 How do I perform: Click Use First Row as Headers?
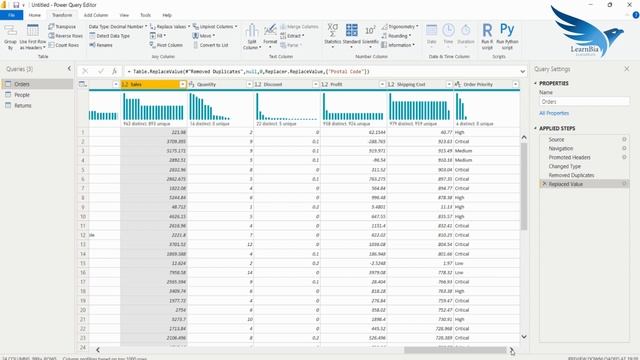pyautogui.click(x=33, y=37)
